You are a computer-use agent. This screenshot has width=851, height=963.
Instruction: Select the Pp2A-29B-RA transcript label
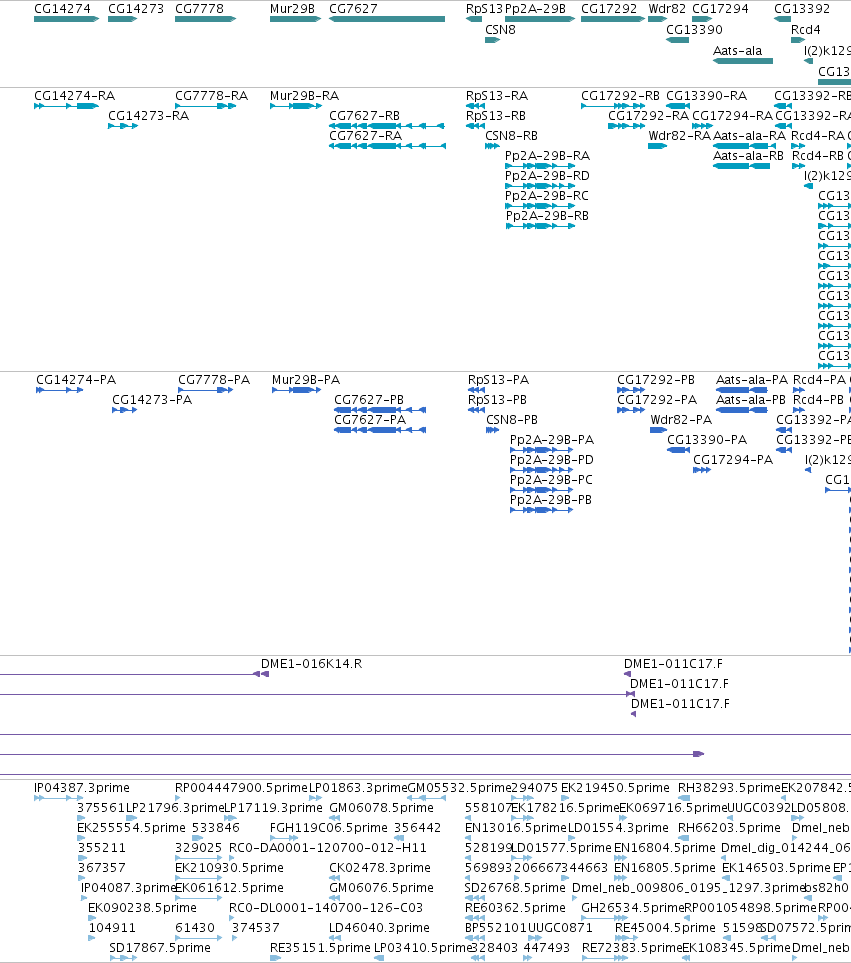click(x=547, y=155)
